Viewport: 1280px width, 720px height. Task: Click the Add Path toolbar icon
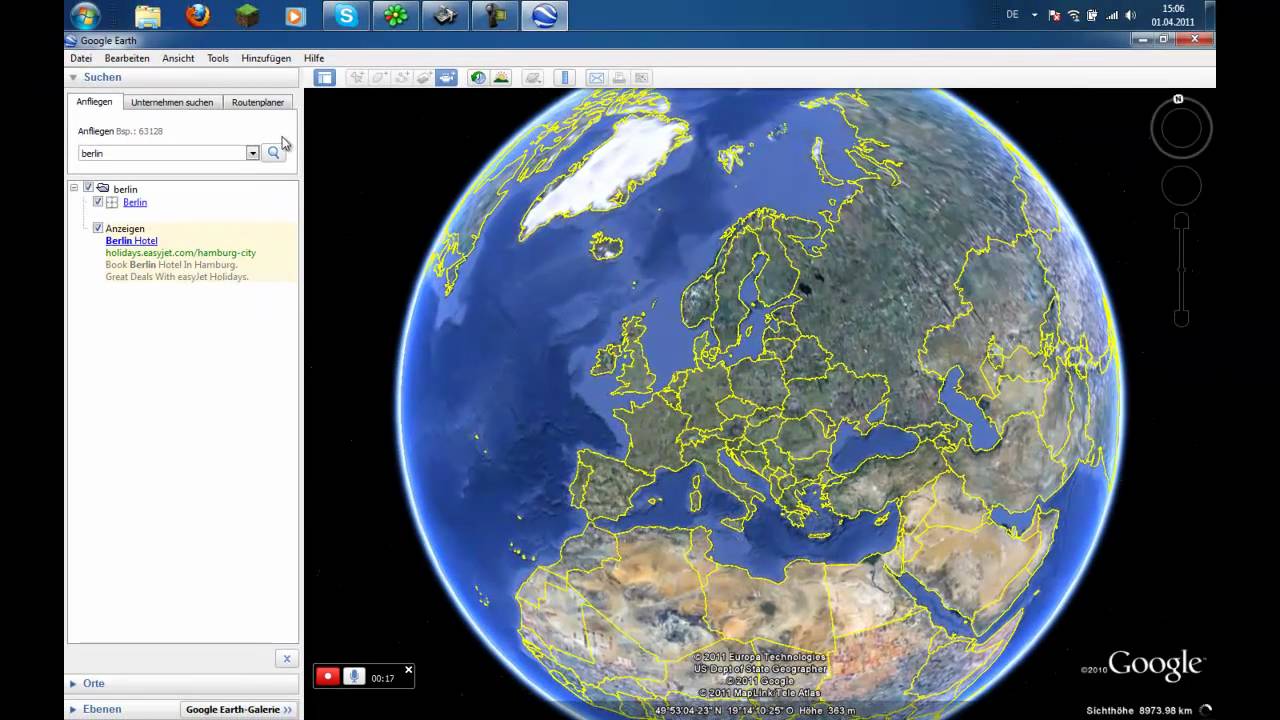[x=402, y=77]
